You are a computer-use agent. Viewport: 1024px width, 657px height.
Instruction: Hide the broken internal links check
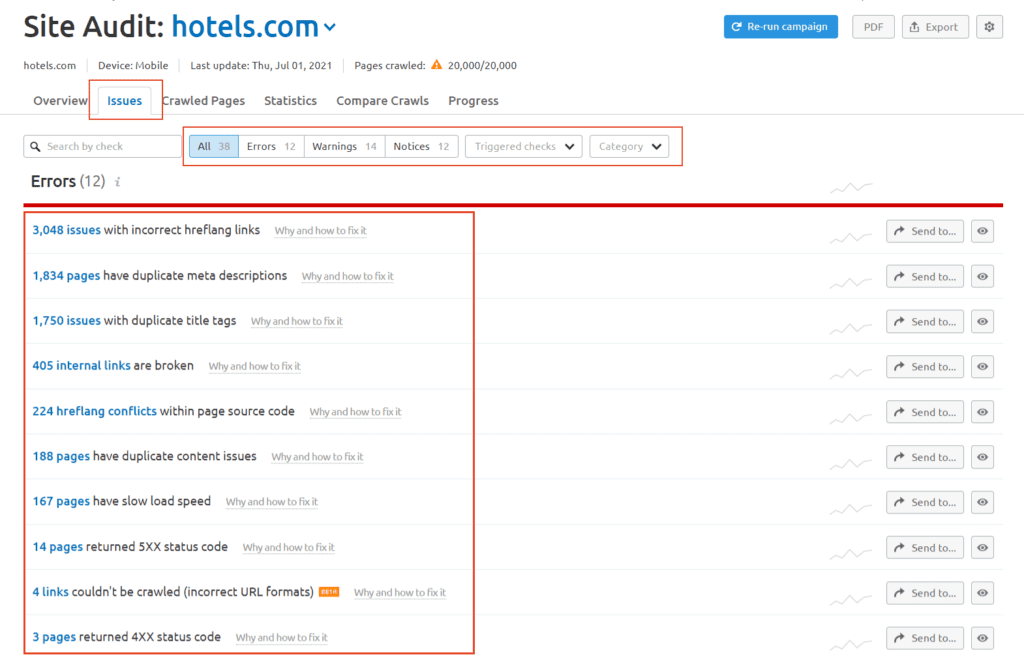click(x=982, y=366)
